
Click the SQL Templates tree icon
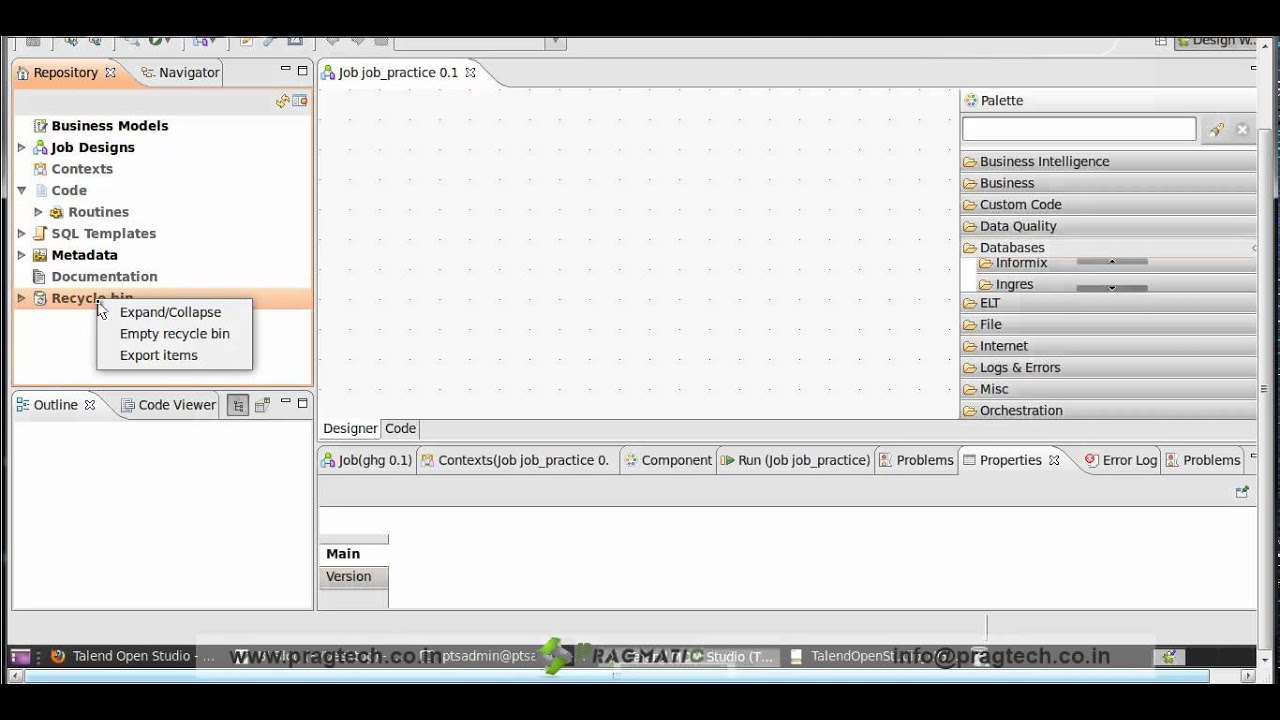pos(40,234)
